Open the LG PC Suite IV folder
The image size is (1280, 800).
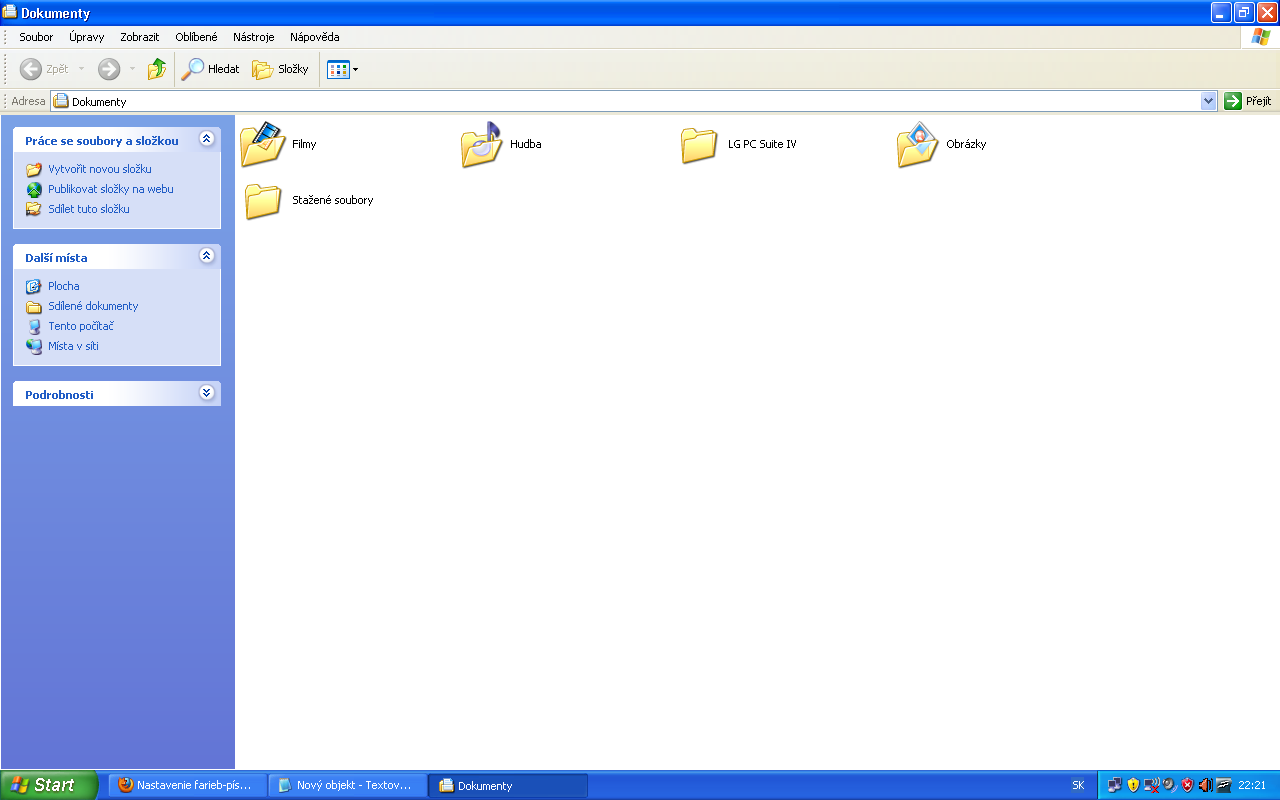(x=699, y=144)
